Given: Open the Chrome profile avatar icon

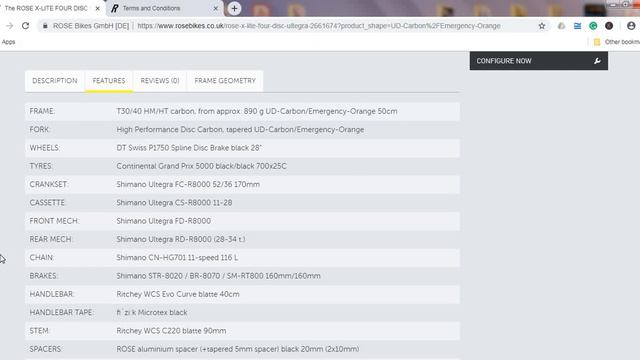Looking at the screenshot, I should 631,26.
